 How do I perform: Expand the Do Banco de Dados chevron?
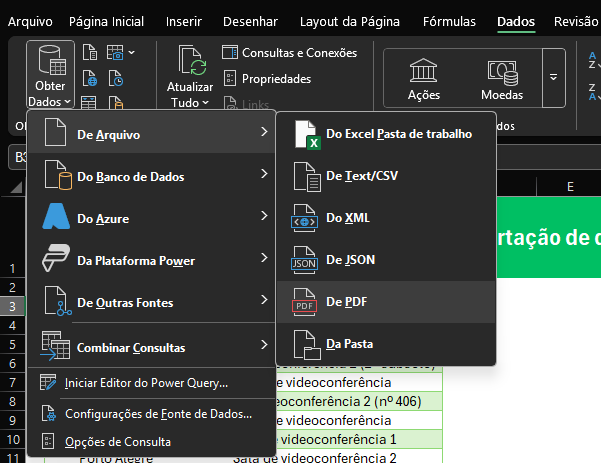264,174
